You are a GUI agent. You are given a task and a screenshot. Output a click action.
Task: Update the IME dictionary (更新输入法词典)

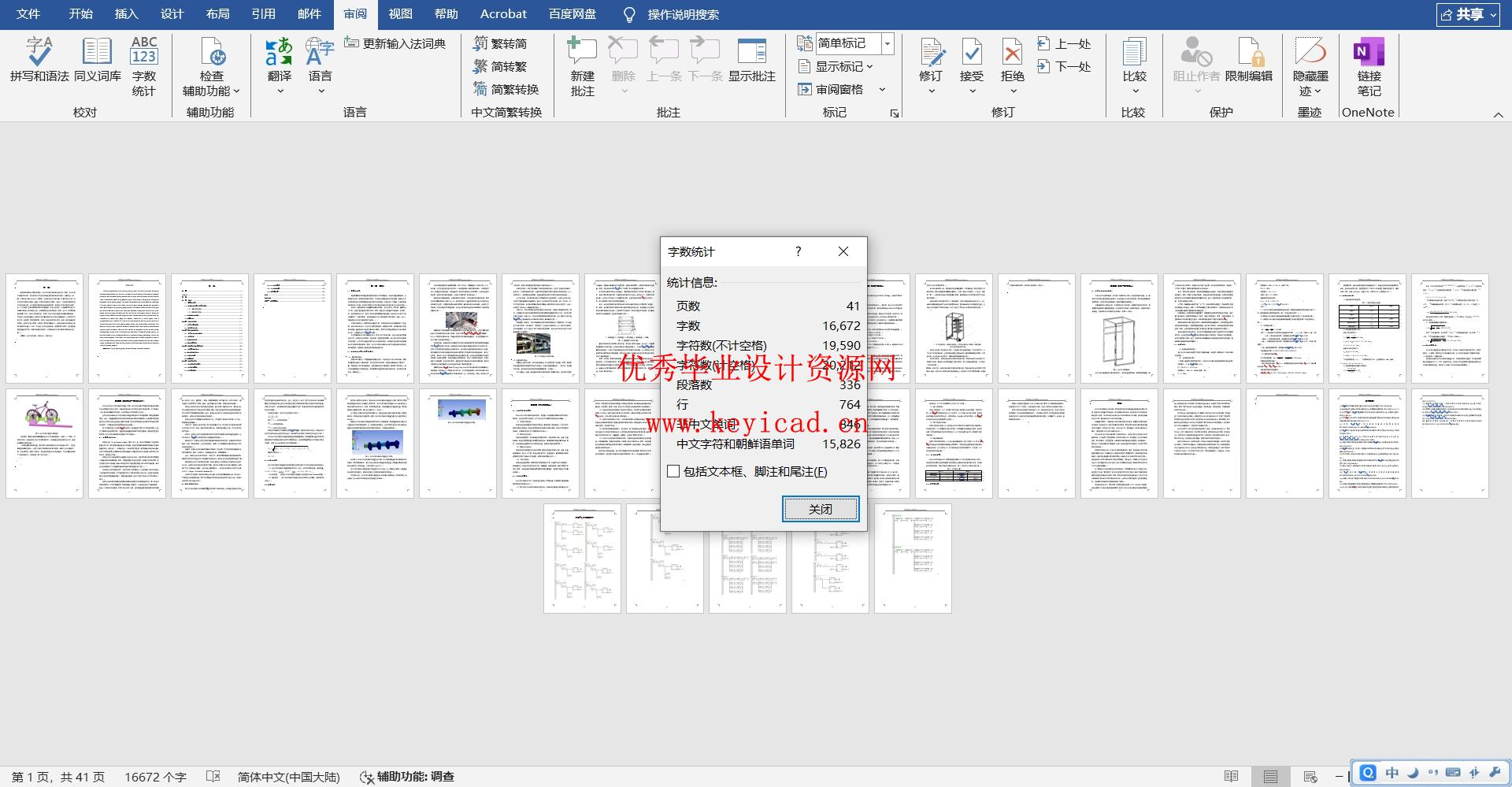(395, 43)
